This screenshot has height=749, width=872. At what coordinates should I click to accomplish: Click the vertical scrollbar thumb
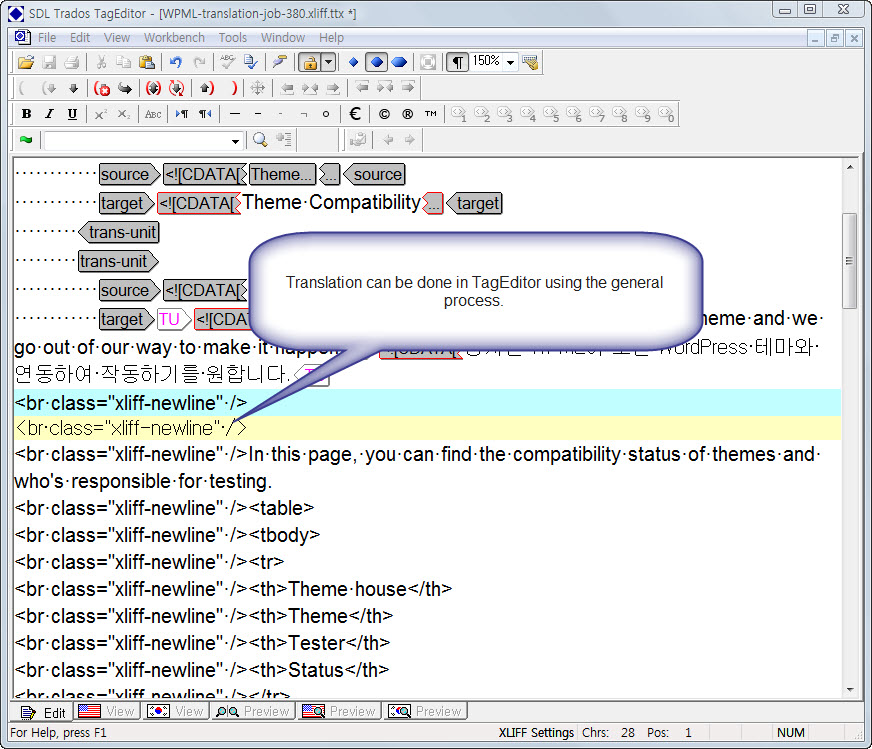[849, 260]
